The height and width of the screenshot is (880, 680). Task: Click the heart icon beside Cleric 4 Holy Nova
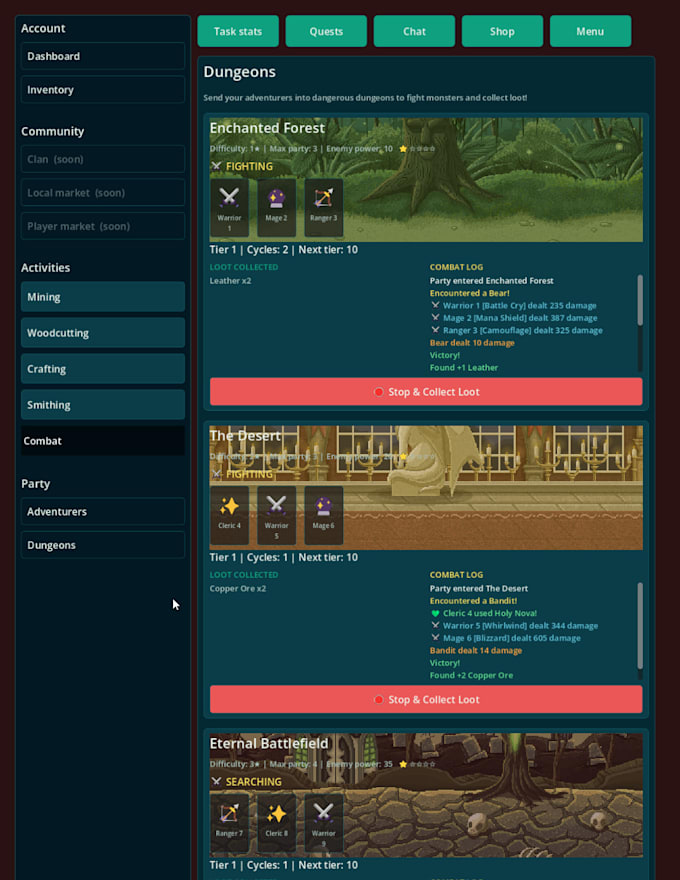(435, 613)
